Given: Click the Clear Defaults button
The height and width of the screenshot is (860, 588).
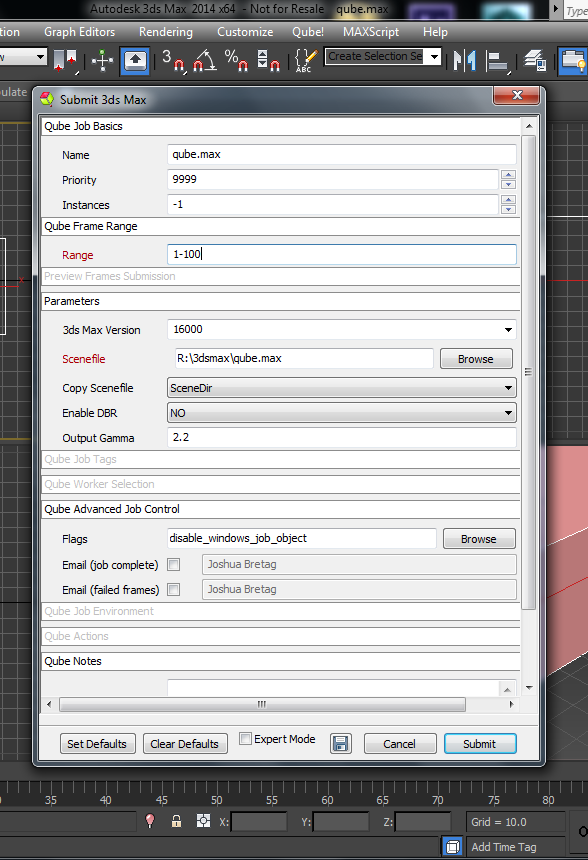Looking at the screenshot, I should [185, 744].
